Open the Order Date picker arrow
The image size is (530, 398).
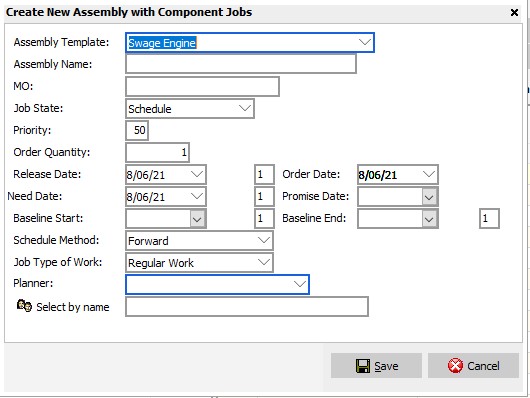429,174
